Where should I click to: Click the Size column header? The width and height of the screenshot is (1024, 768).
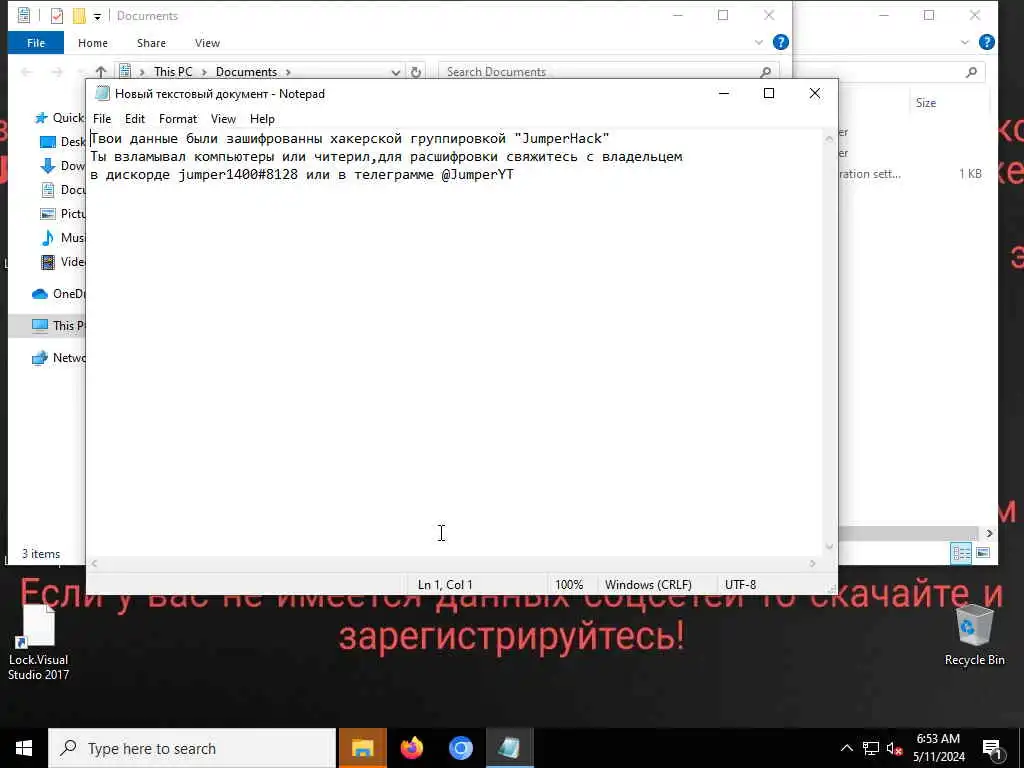click(925, 103)
